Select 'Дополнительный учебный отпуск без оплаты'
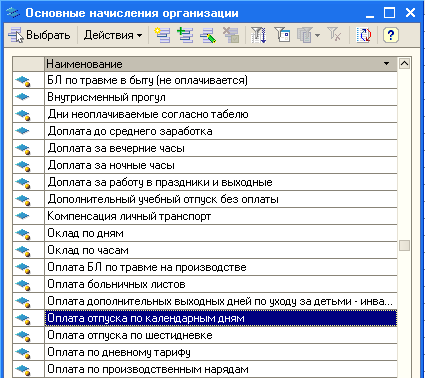Image resolution: width=425 pixels, height=378 pixels. click(x=221, y=199)
